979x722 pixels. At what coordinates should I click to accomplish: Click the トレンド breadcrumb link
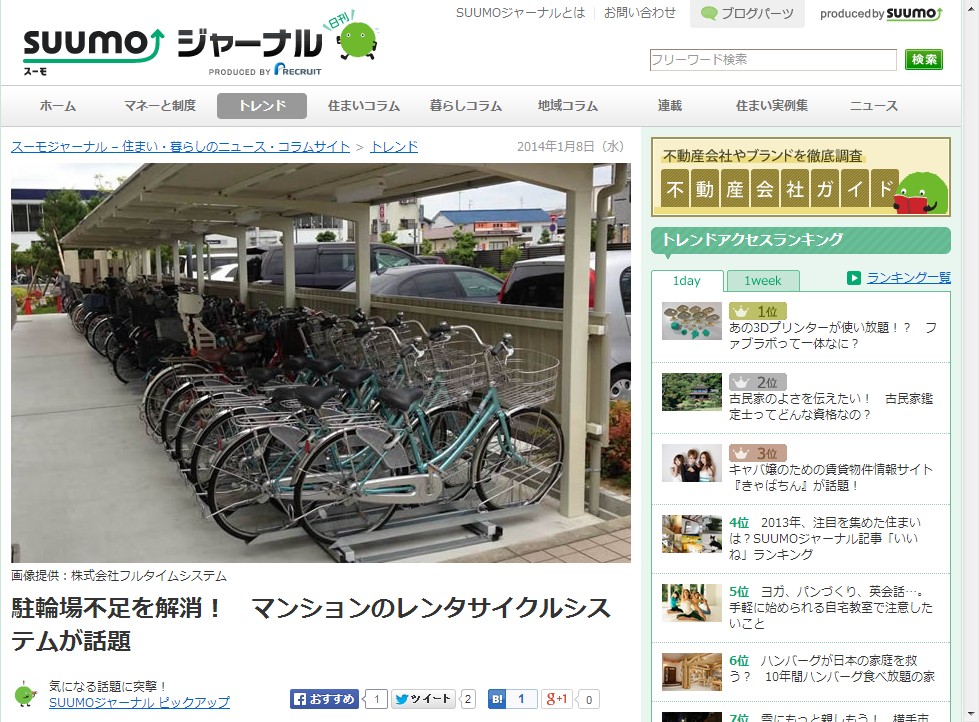[394, 146]
